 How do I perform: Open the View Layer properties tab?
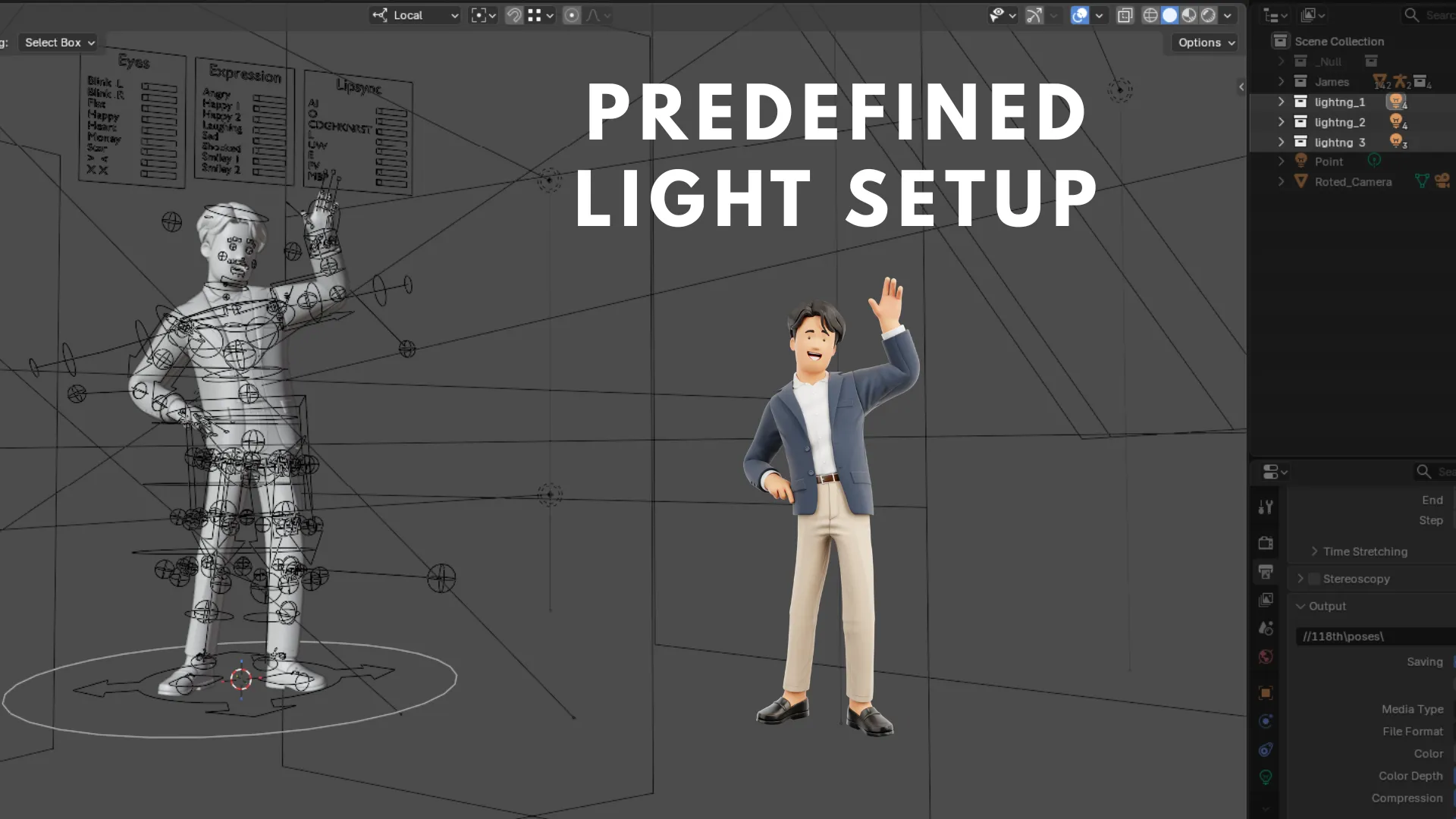(x=1266, y=600)
